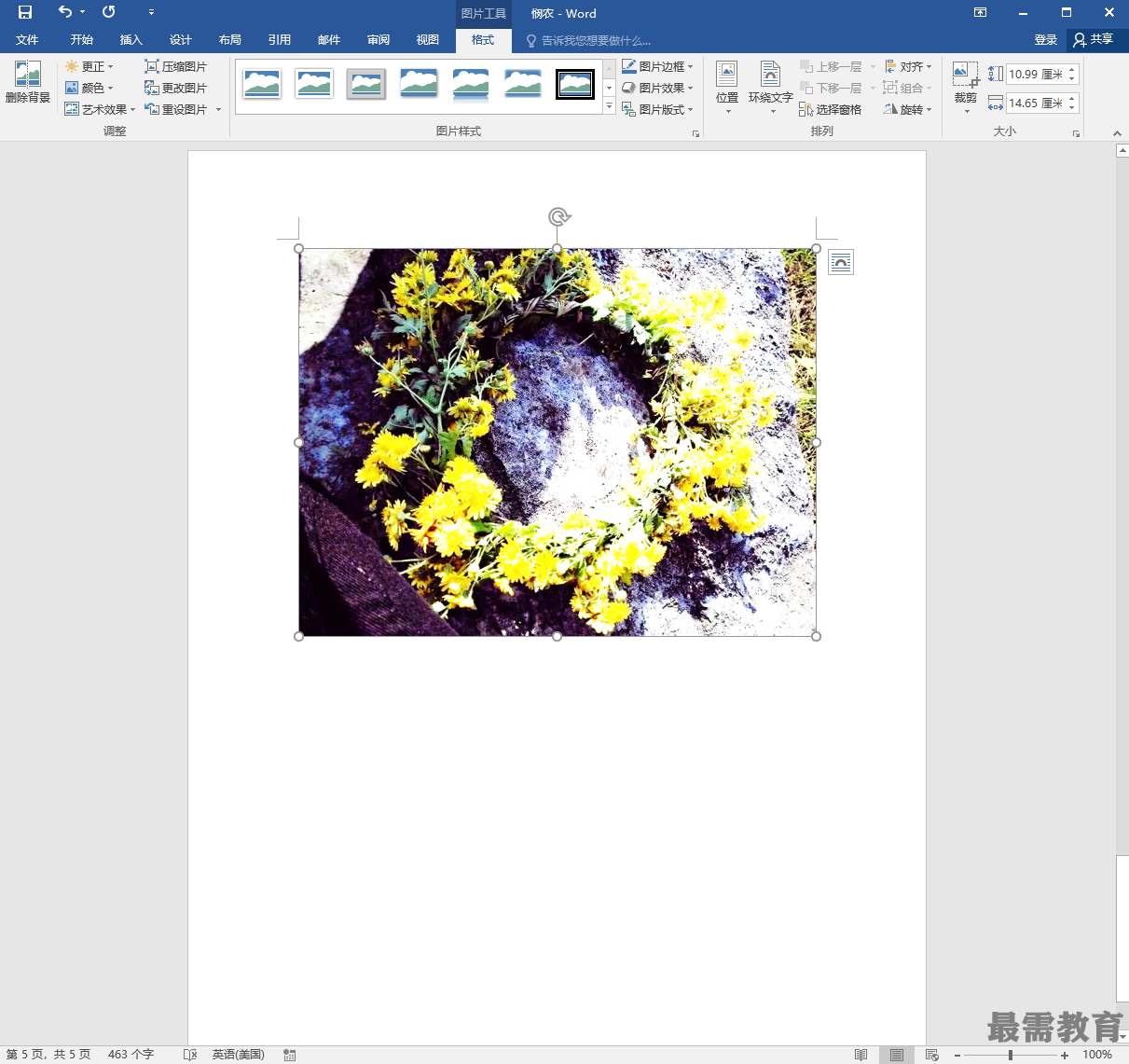Open Customize Quick Access Toolbar dropdown
The height and width of the screenshot is (1064, 1129).
point(151,12)
